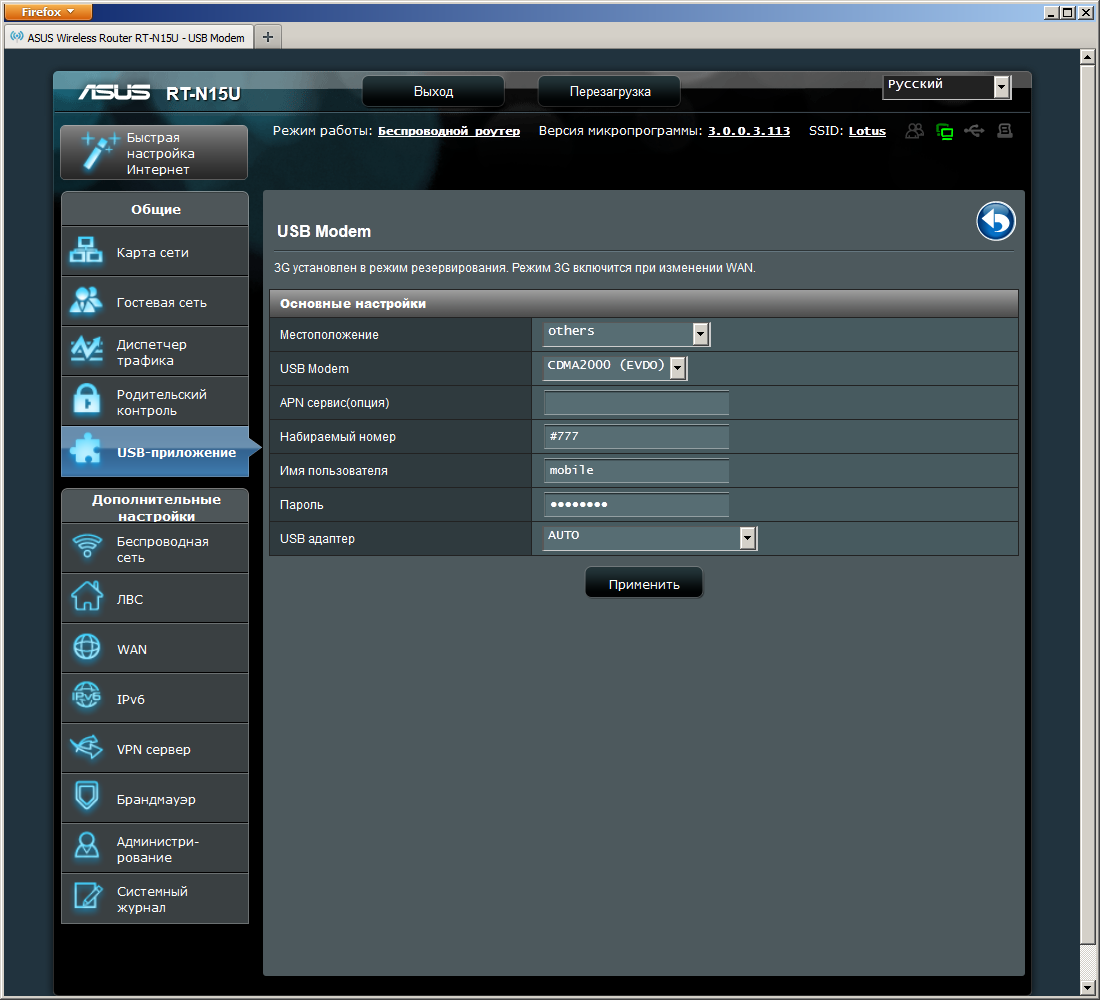Click the USB application puzzle icon
This screenshot has width=1100, height=1000.
[x=86, y=450]
